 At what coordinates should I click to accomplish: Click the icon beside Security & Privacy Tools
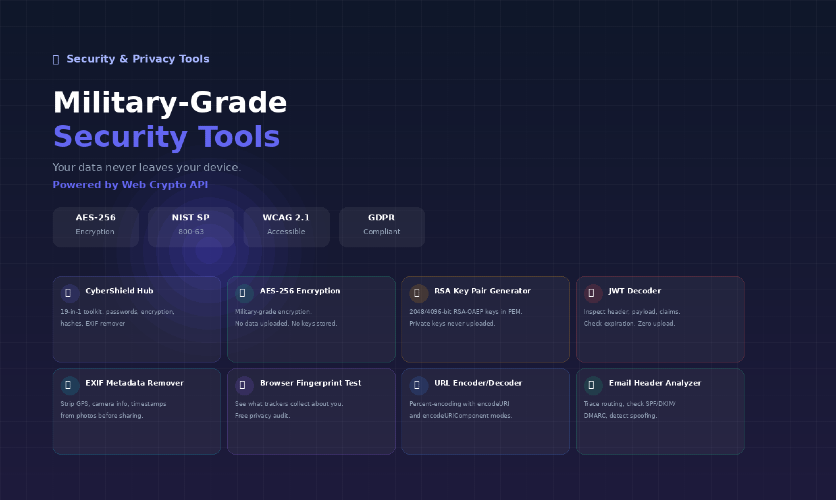(56, 59)
